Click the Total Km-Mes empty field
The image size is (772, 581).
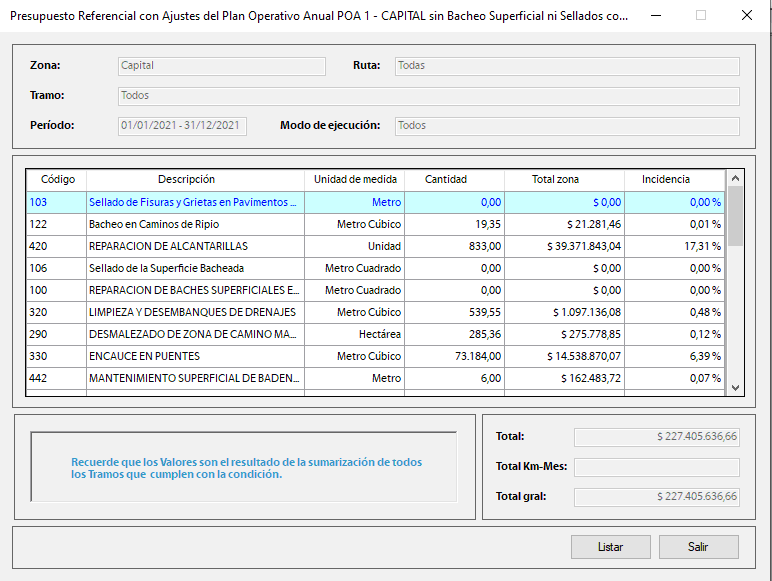(x=656, y=467)
